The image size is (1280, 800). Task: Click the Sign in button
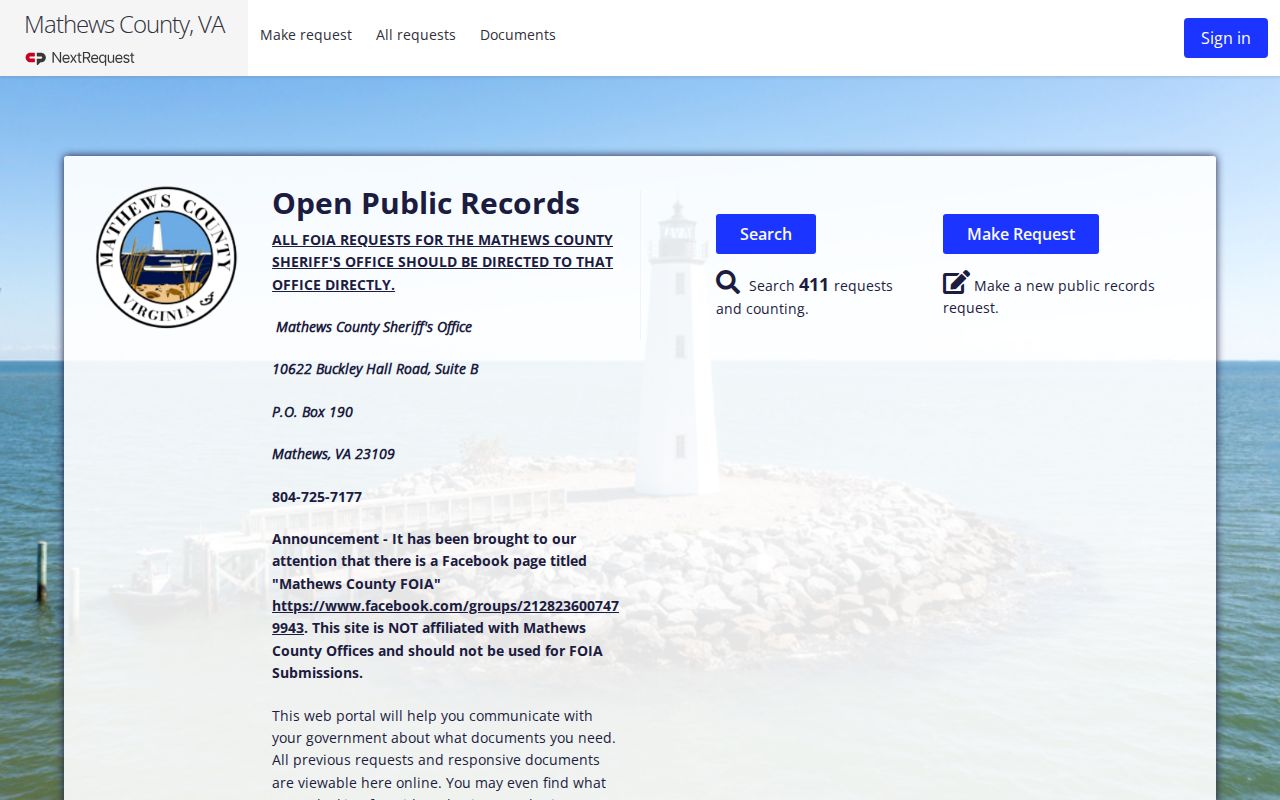point(1226,38)
